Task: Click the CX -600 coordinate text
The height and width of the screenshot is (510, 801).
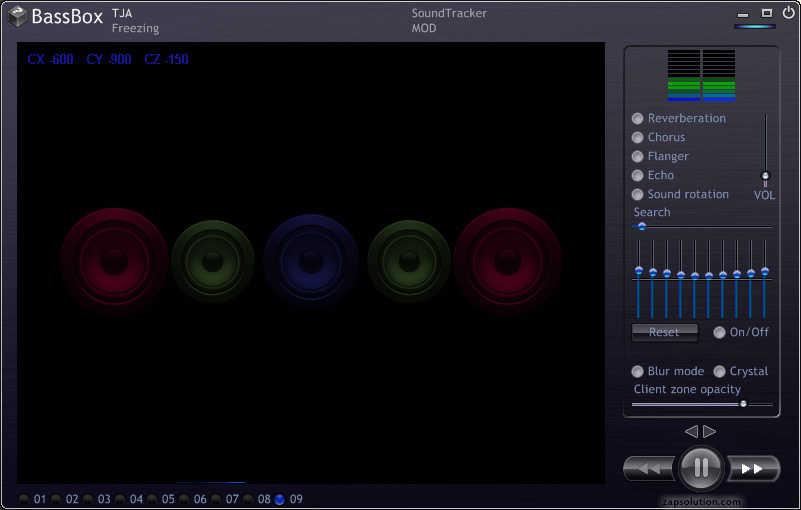Action: pyautogui.click(x=50, y=59)
